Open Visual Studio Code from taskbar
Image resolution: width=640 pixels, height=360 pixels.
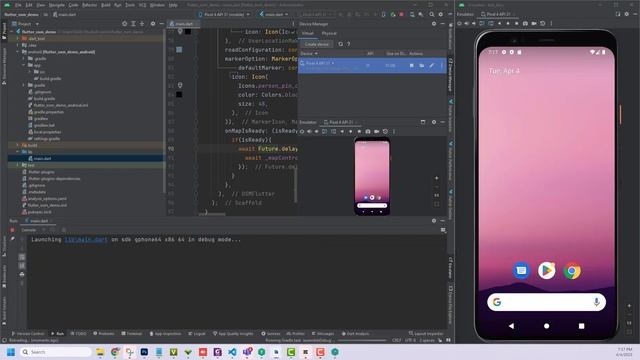pos(232,352)
